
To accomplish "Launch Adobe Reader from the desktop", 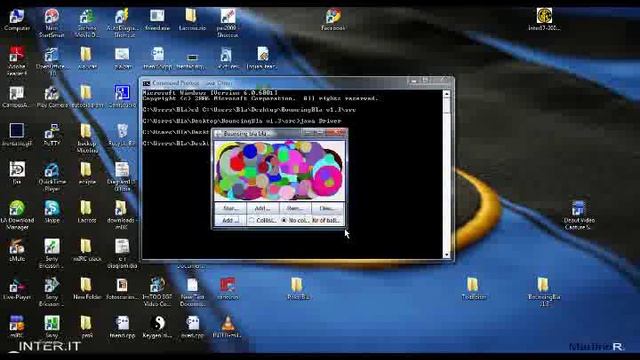I will point(17,61).
